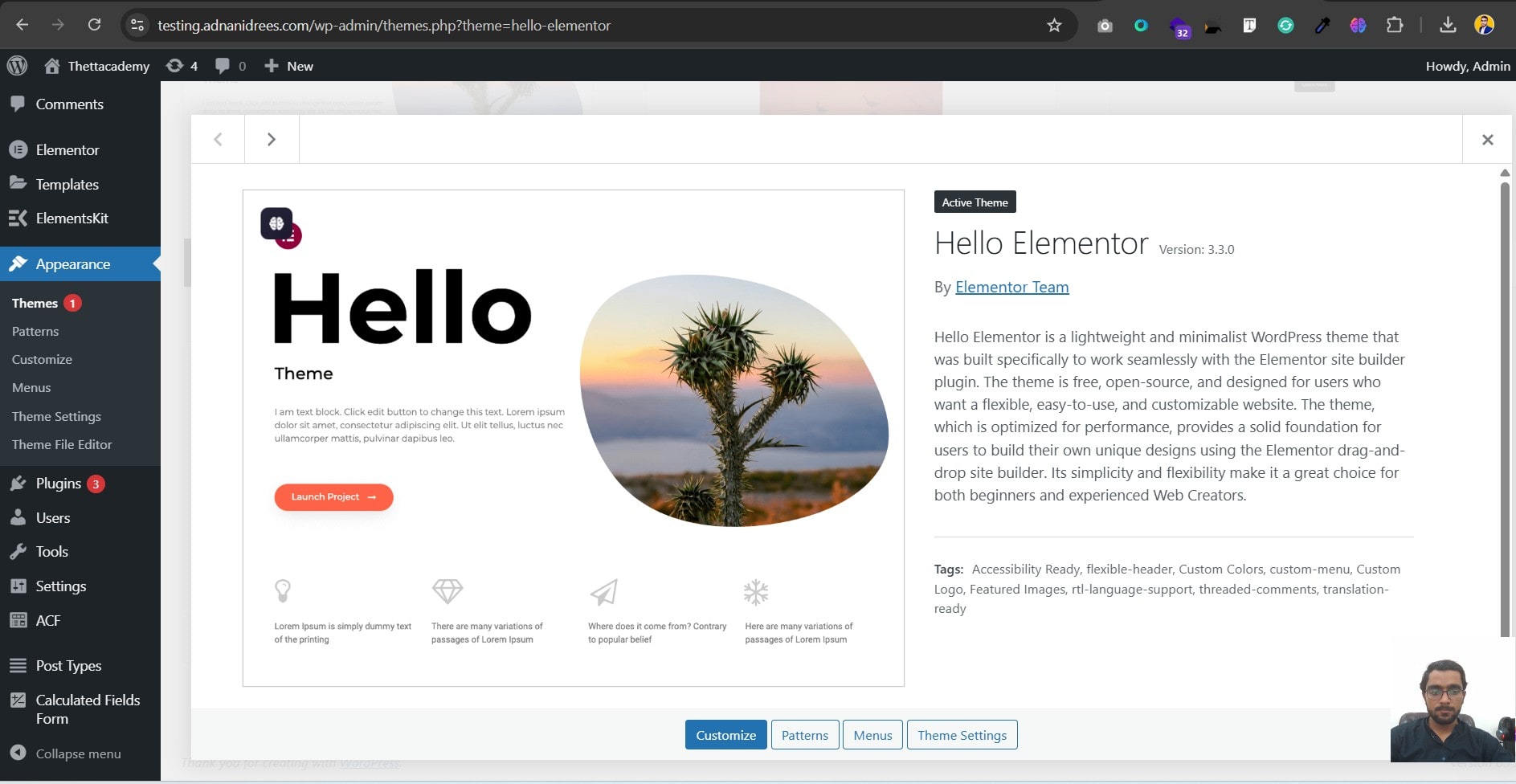Open the WordPress logo menu
The width and height of the screenshot is (1516, 784).
[17, 66]
